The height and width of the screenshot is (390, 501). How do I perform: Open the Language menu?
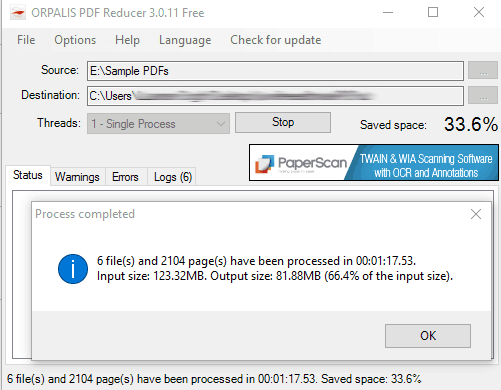(x=185, y=40)
